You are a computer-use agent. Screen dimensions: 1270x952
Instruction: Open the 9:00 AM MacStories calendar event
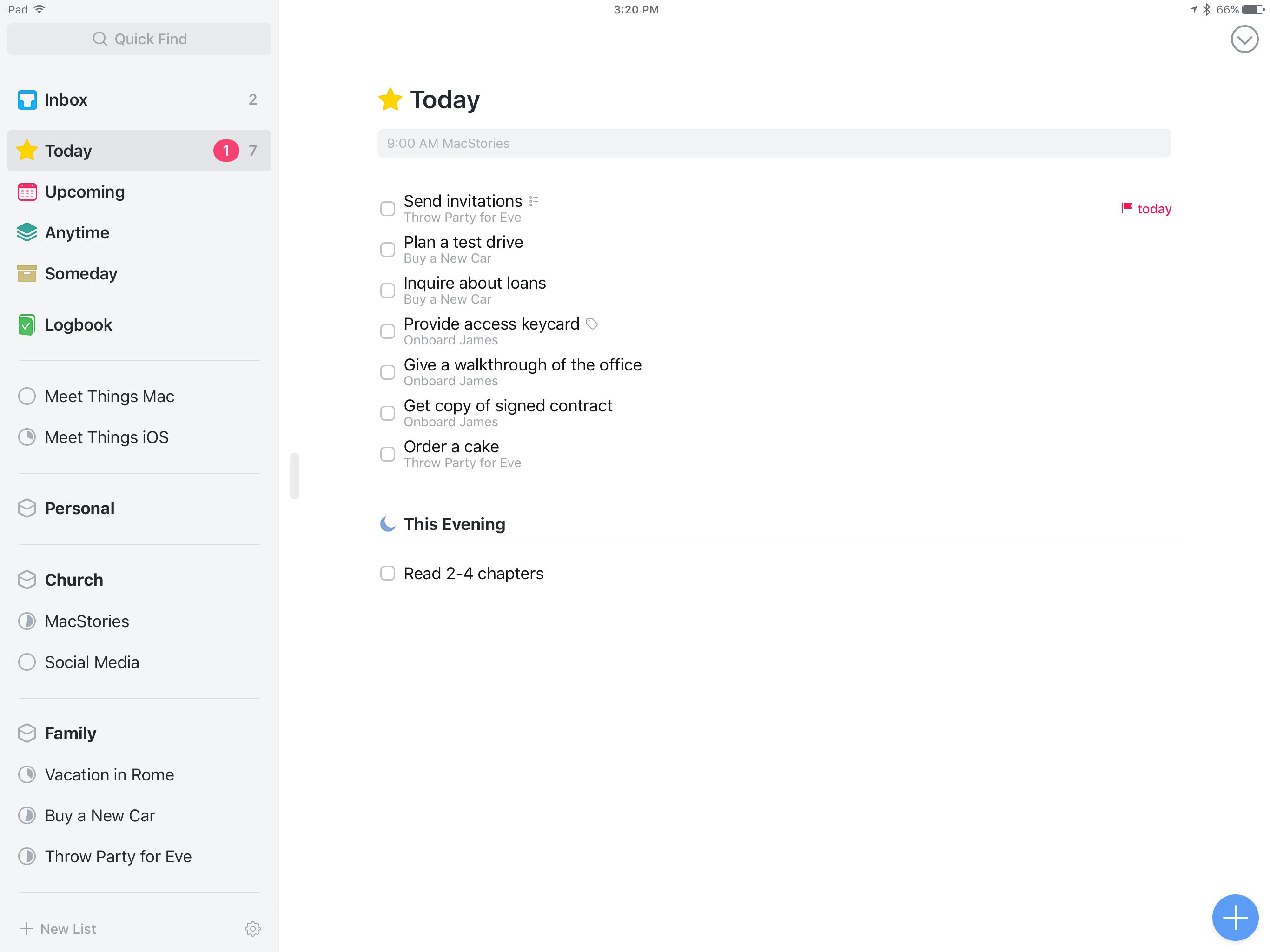click(774, 144)
